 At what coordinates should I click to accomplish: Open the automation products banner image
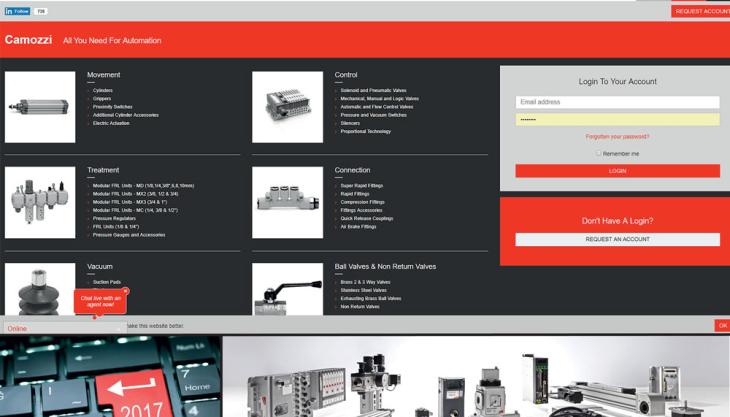tap(476, 377)
